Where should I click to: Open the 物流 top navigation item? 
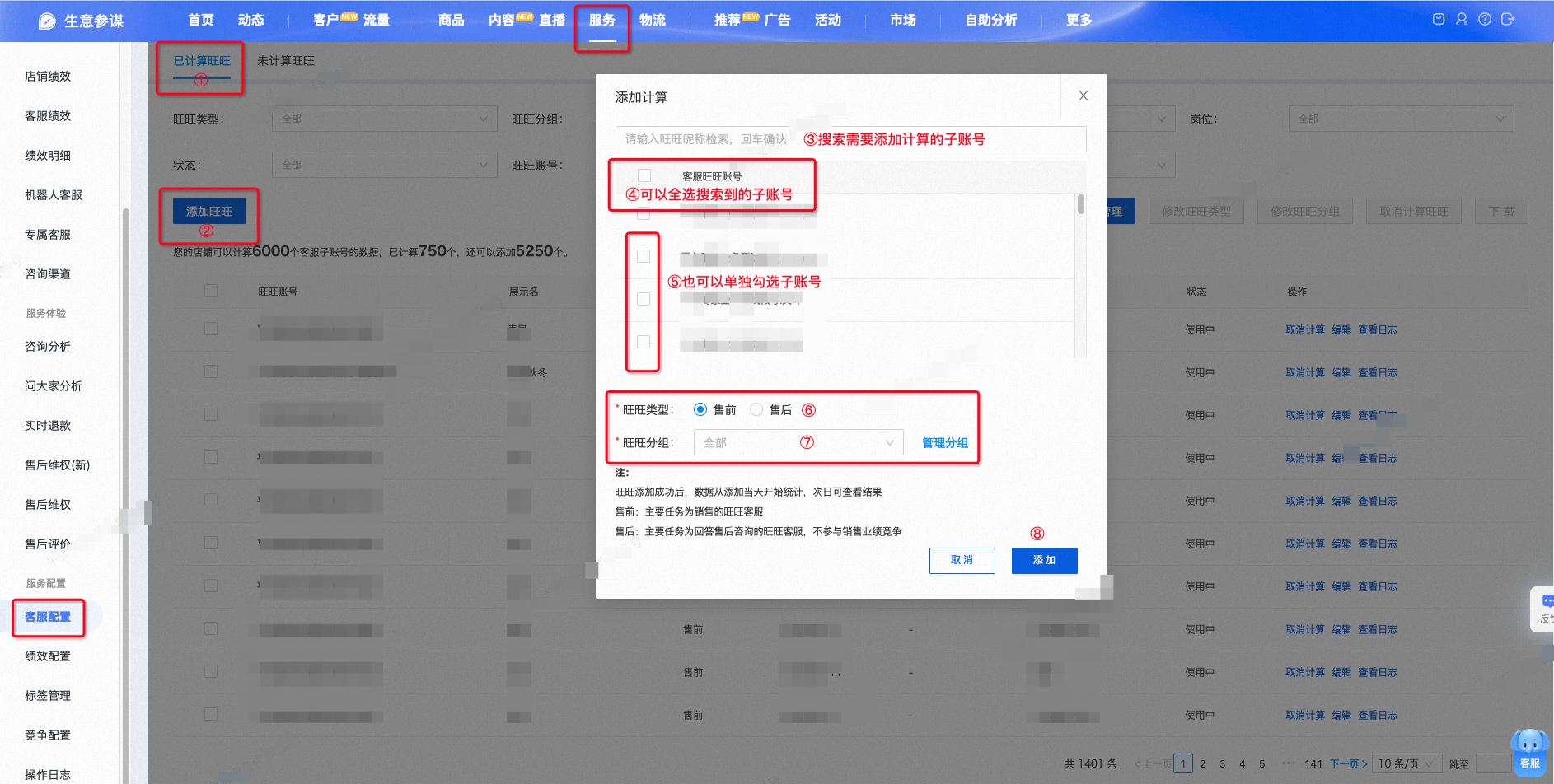[653, 21]
